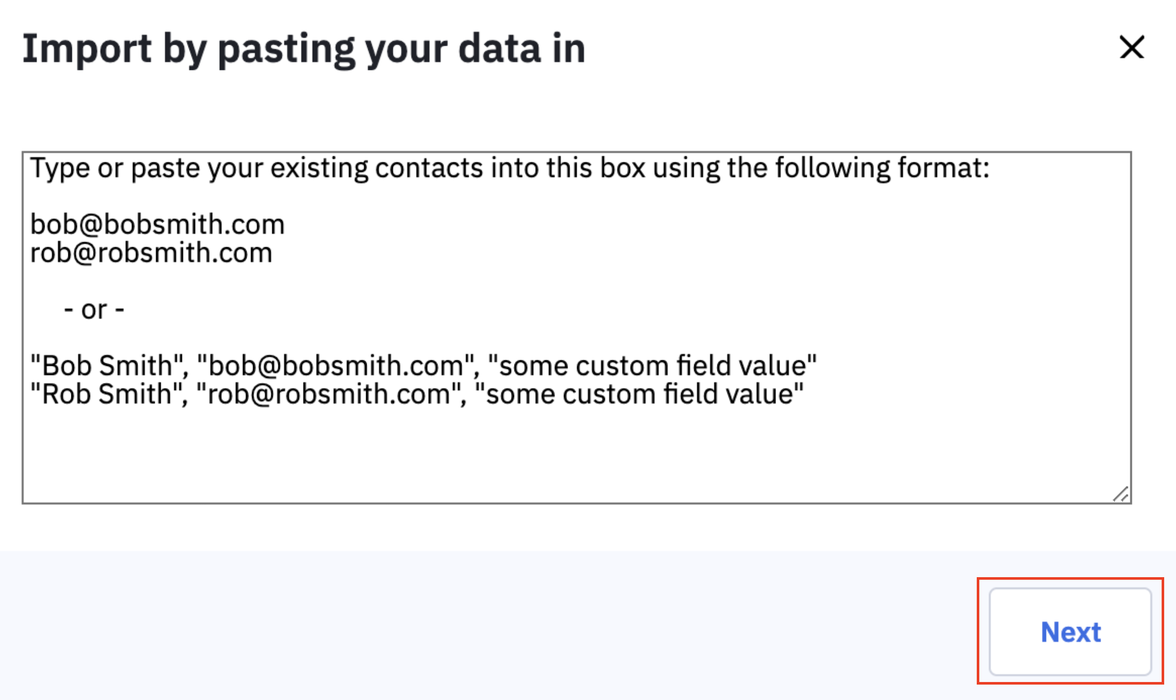
Task: Click the '- or -' placeholder text
Action: point(94,309)
